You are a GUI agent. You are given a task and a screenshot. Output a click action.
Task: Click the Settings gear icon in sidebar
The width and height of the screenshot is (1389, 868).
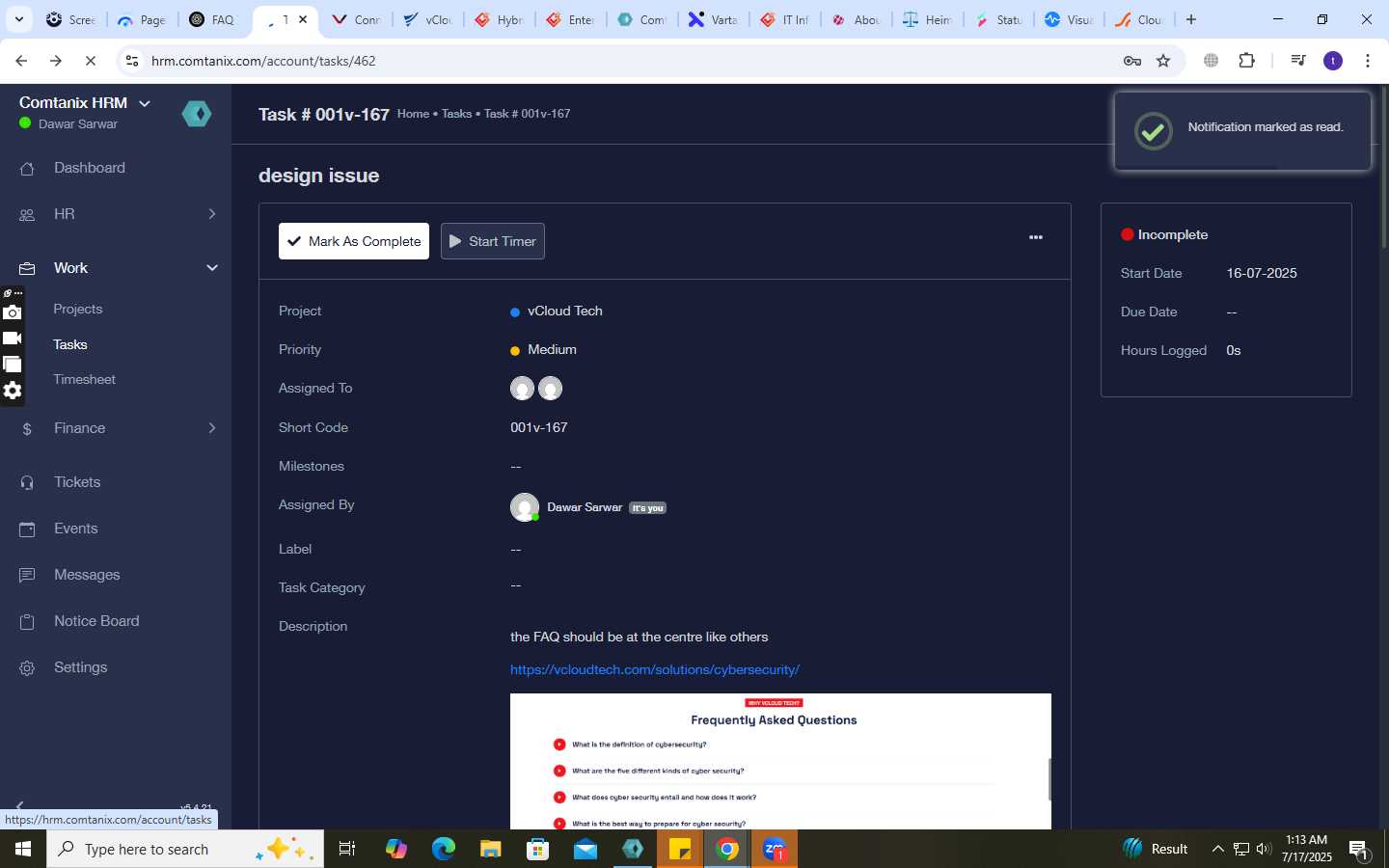pos(27,667)
